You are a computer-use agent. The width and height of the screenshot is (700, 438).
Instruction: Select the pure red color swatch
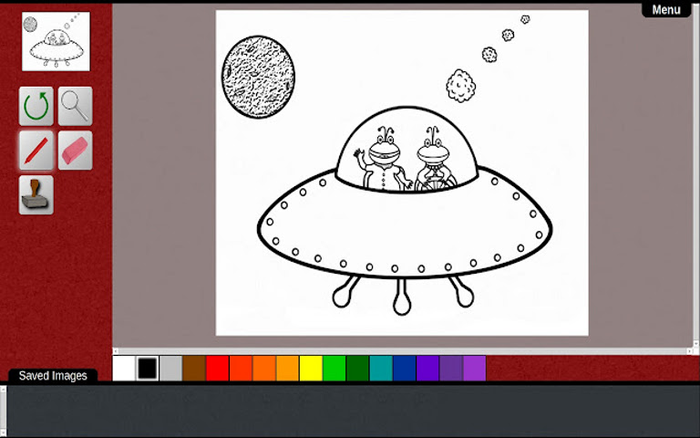click(217, 368)
